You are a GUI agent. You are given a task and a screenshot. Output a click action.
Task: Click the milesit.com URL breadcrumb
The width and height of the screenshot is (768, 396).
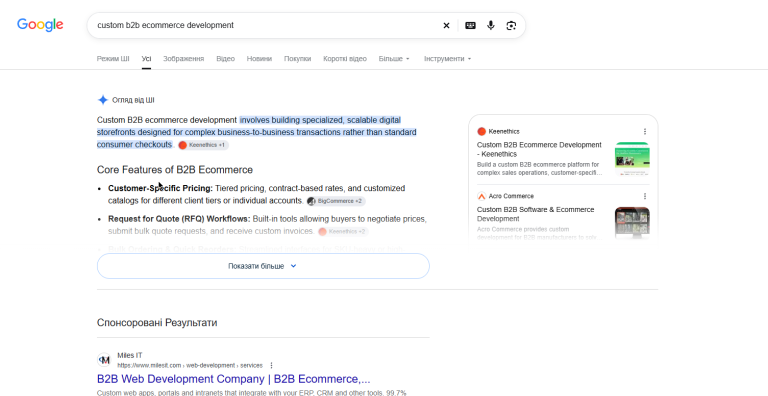point(190,366)
